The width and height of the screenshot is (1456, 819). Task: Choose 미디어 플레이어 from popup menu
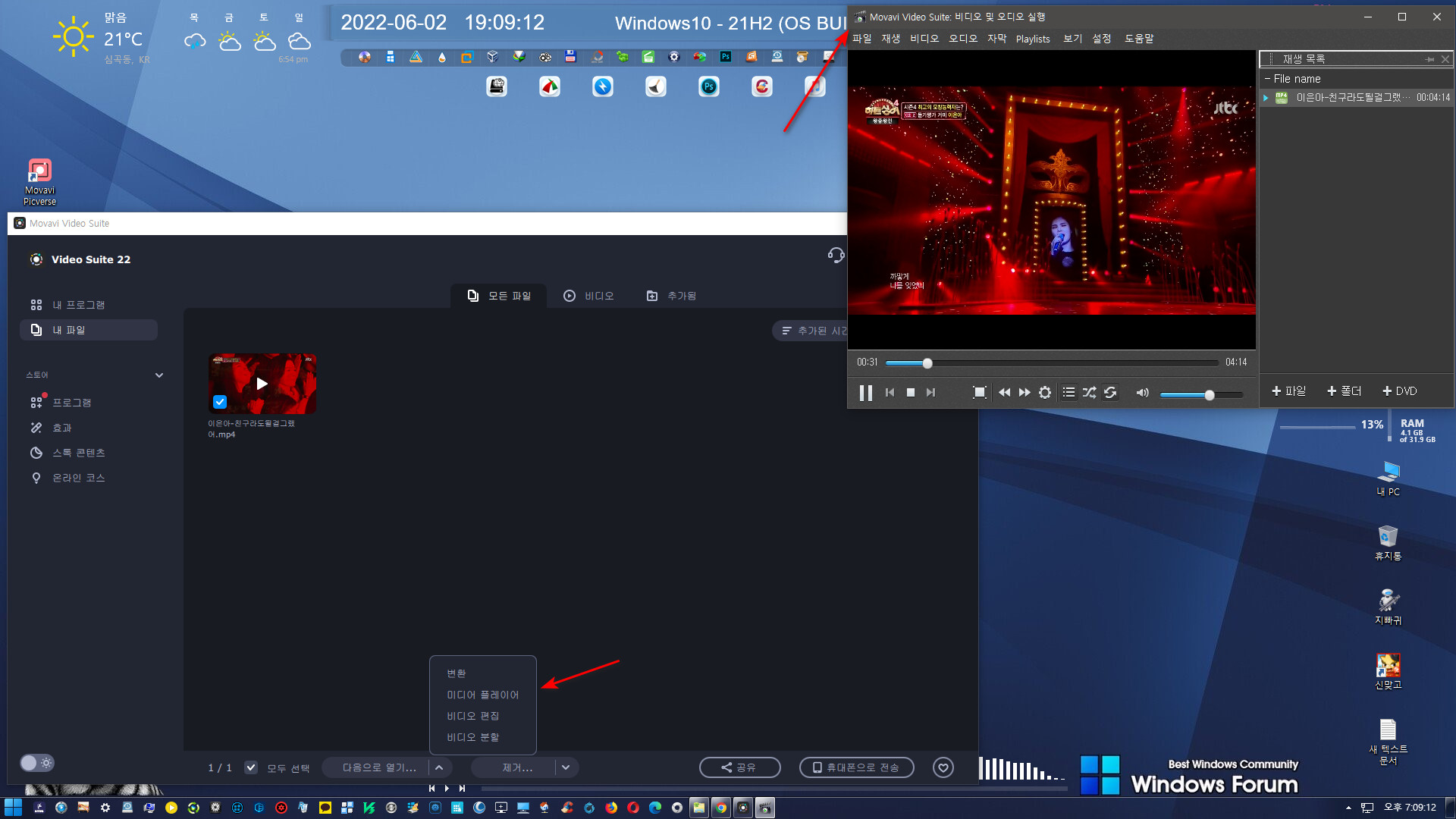coord(483,695)
